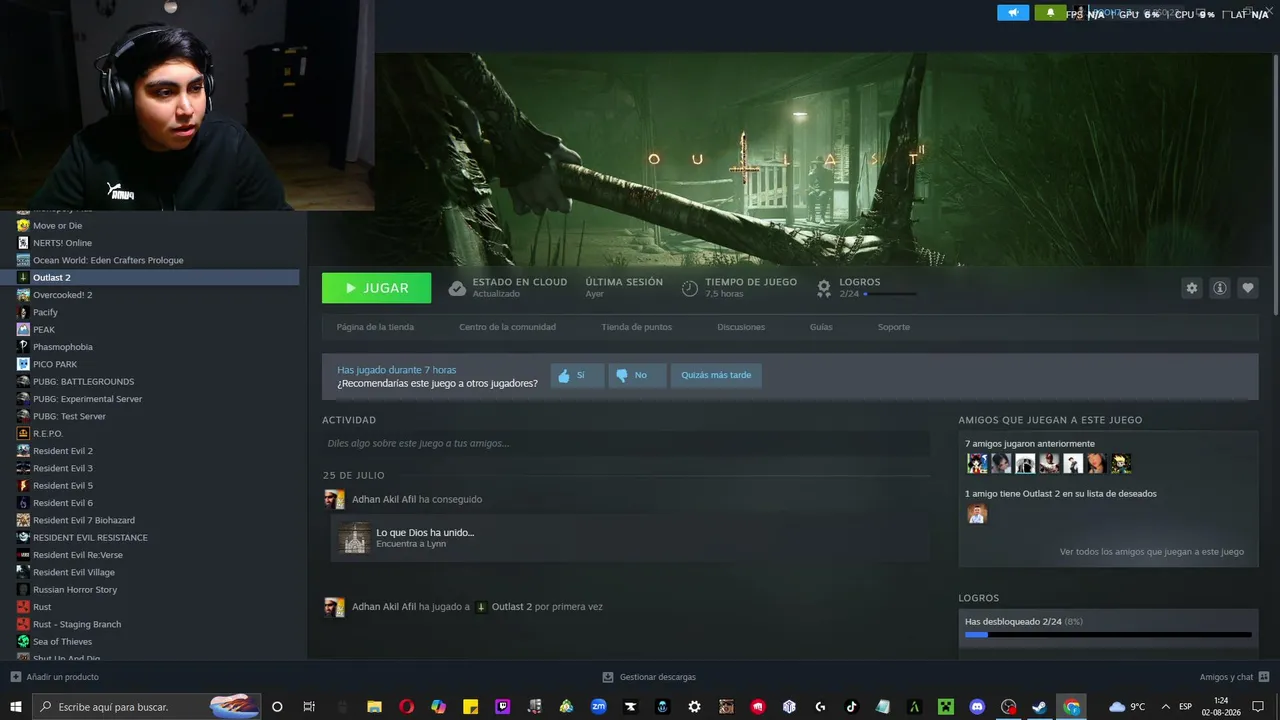Click the cloud status checkmark icon

pos(457,288)
